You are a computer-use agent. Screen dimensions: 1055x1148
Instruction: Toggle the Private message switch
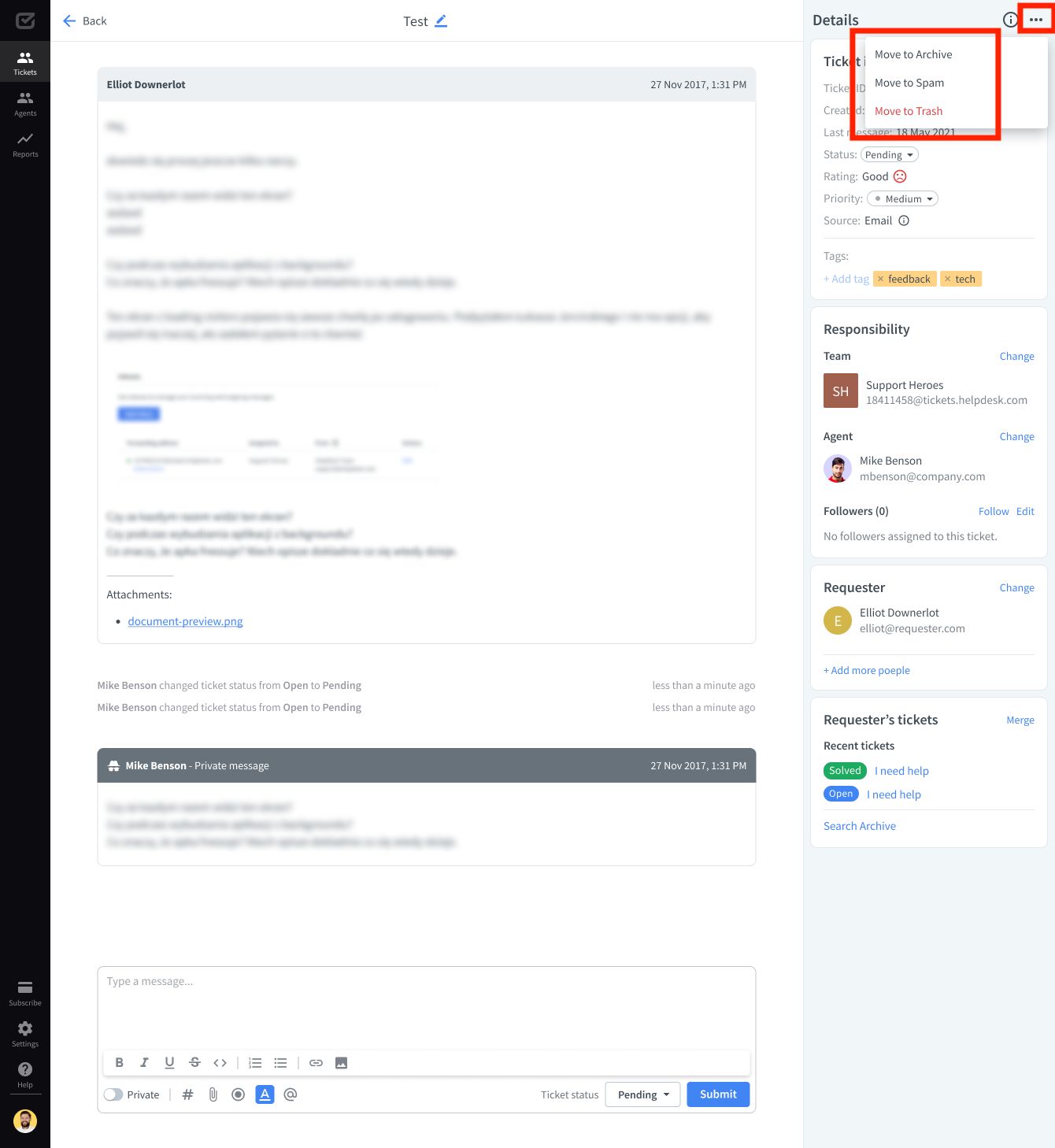(113, 1094)
